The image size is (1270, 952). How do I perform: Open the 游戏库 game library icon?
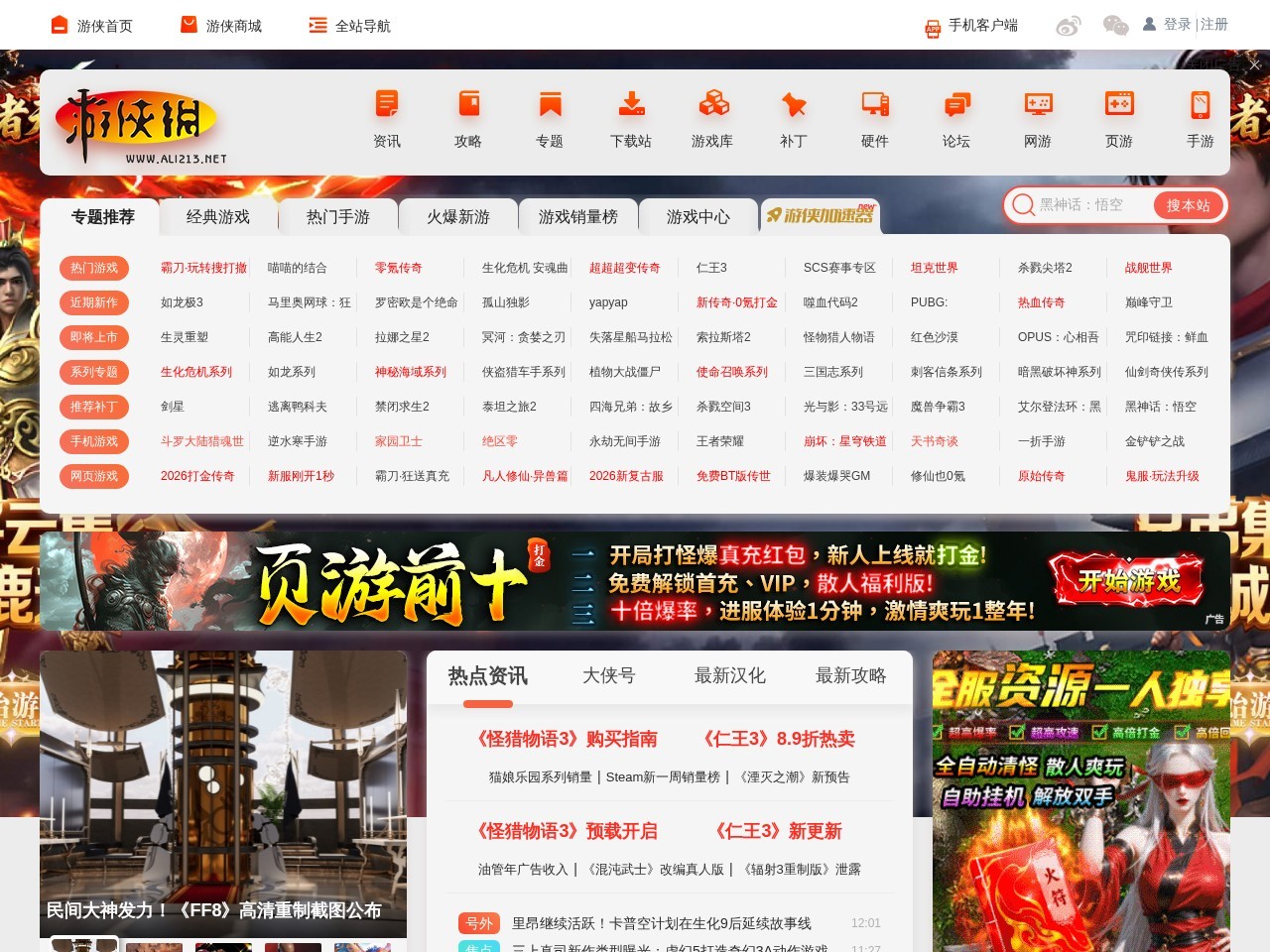[712, 114]
